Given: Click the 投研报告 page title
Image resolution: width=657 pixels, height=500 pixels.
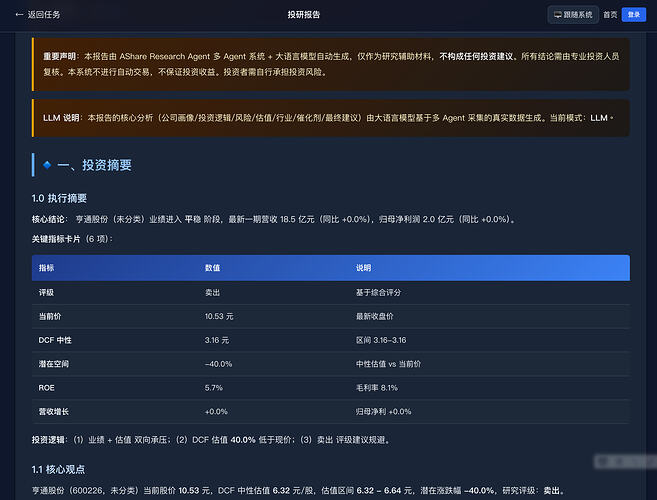Looking at the screenshot, I should click(304, 15).
